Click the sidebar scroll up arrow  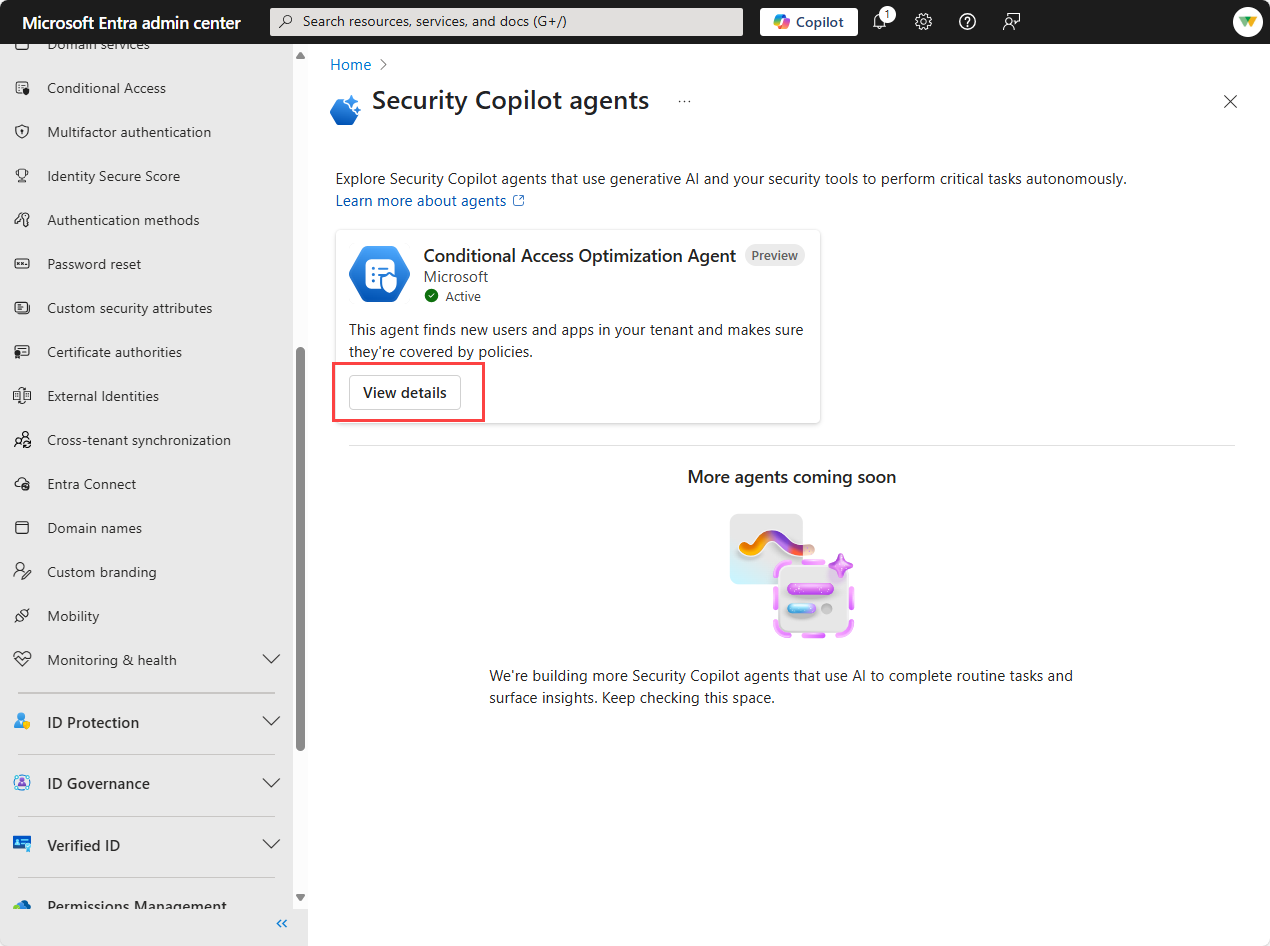pos(300,56)
